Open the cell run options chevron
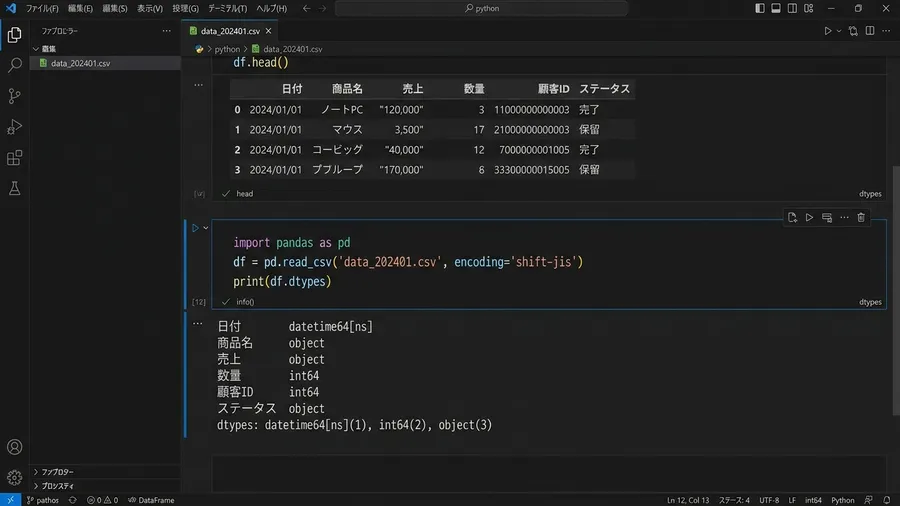Screen dimensions: 900x506 pos(205,228)
